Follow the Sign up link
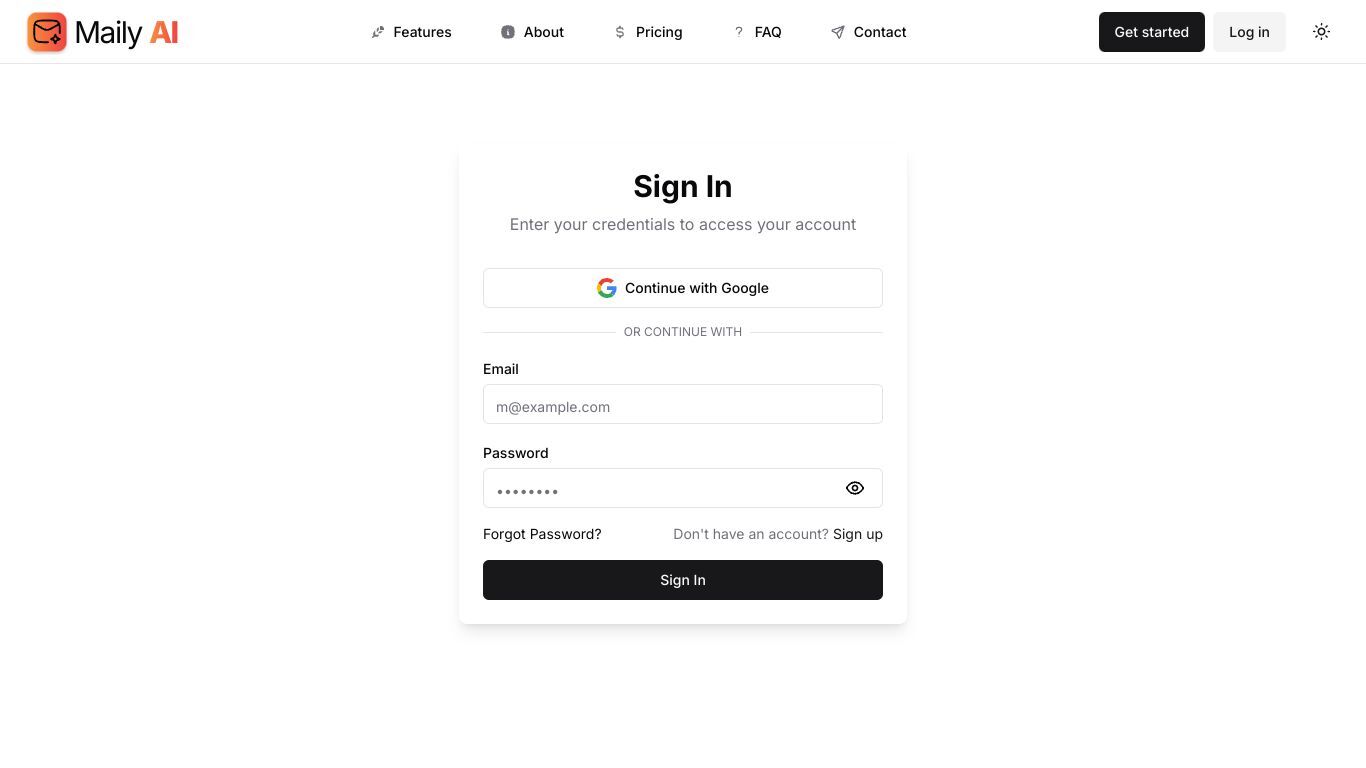 coord(858,534)
